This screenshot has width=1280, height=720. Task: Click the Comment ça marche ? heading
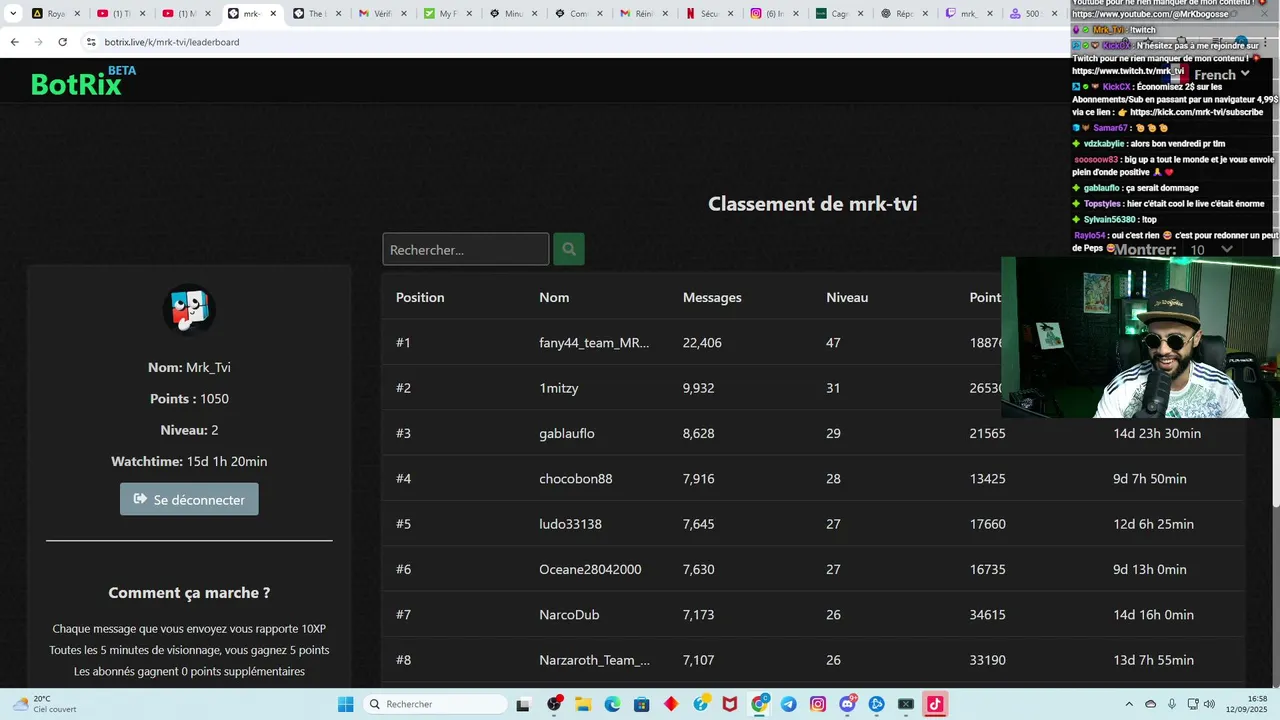tap(189, 592)
